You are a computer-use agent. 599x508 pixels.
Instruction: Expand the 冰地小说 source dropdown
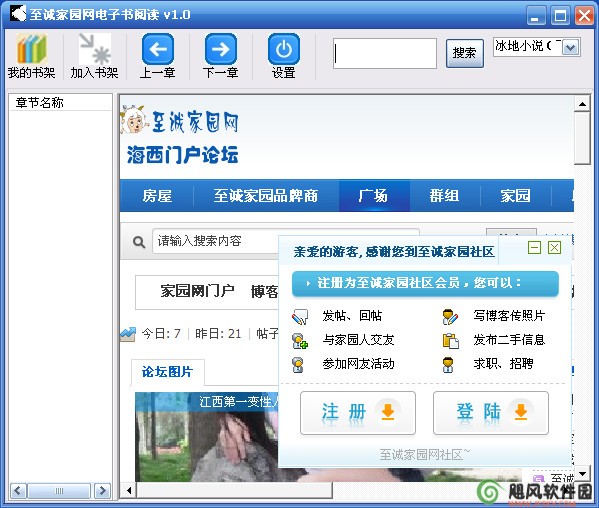[x=571, y=47]
